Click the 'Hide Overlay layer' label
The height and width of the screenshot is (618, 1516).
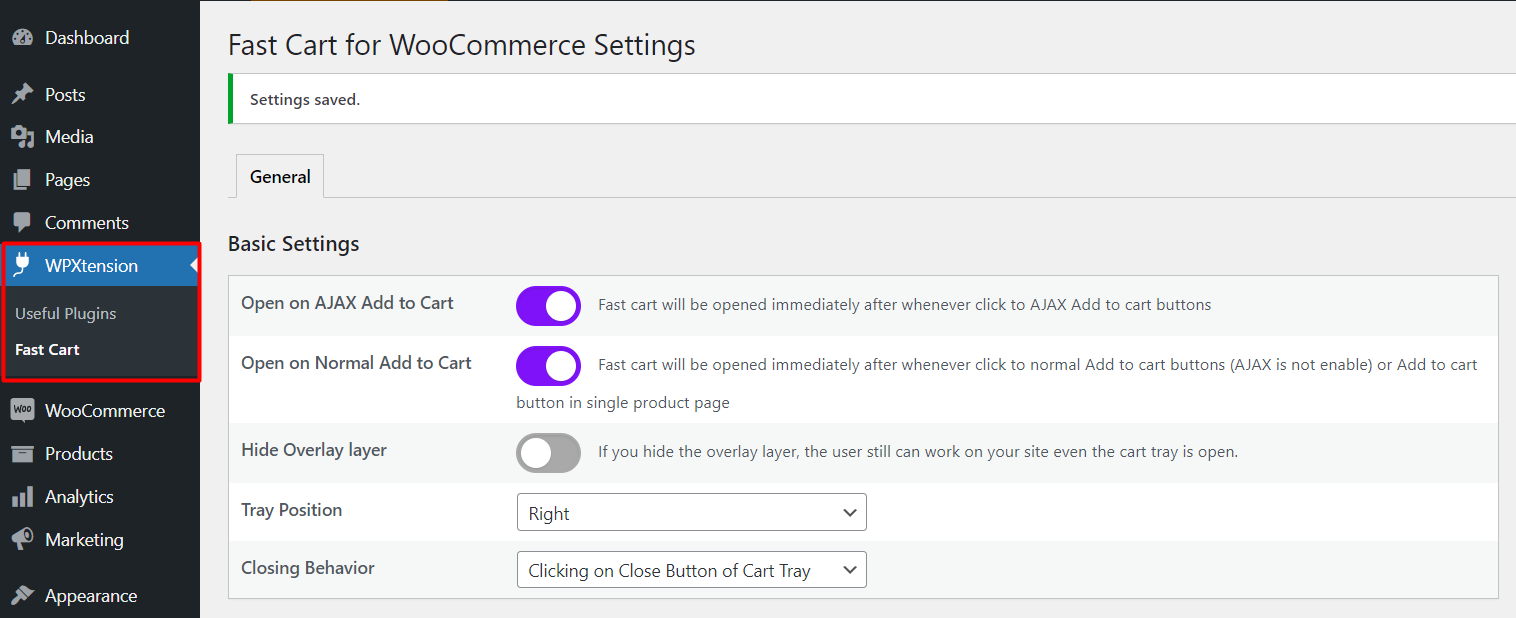point(314,450)
